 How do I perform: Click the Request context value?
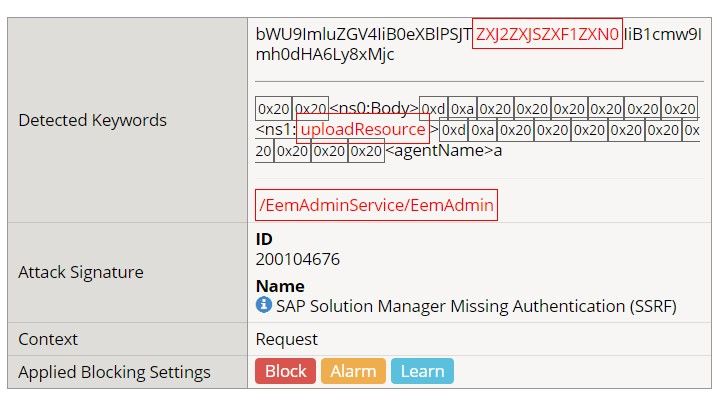pyautogui.click(x=287, y=339)
